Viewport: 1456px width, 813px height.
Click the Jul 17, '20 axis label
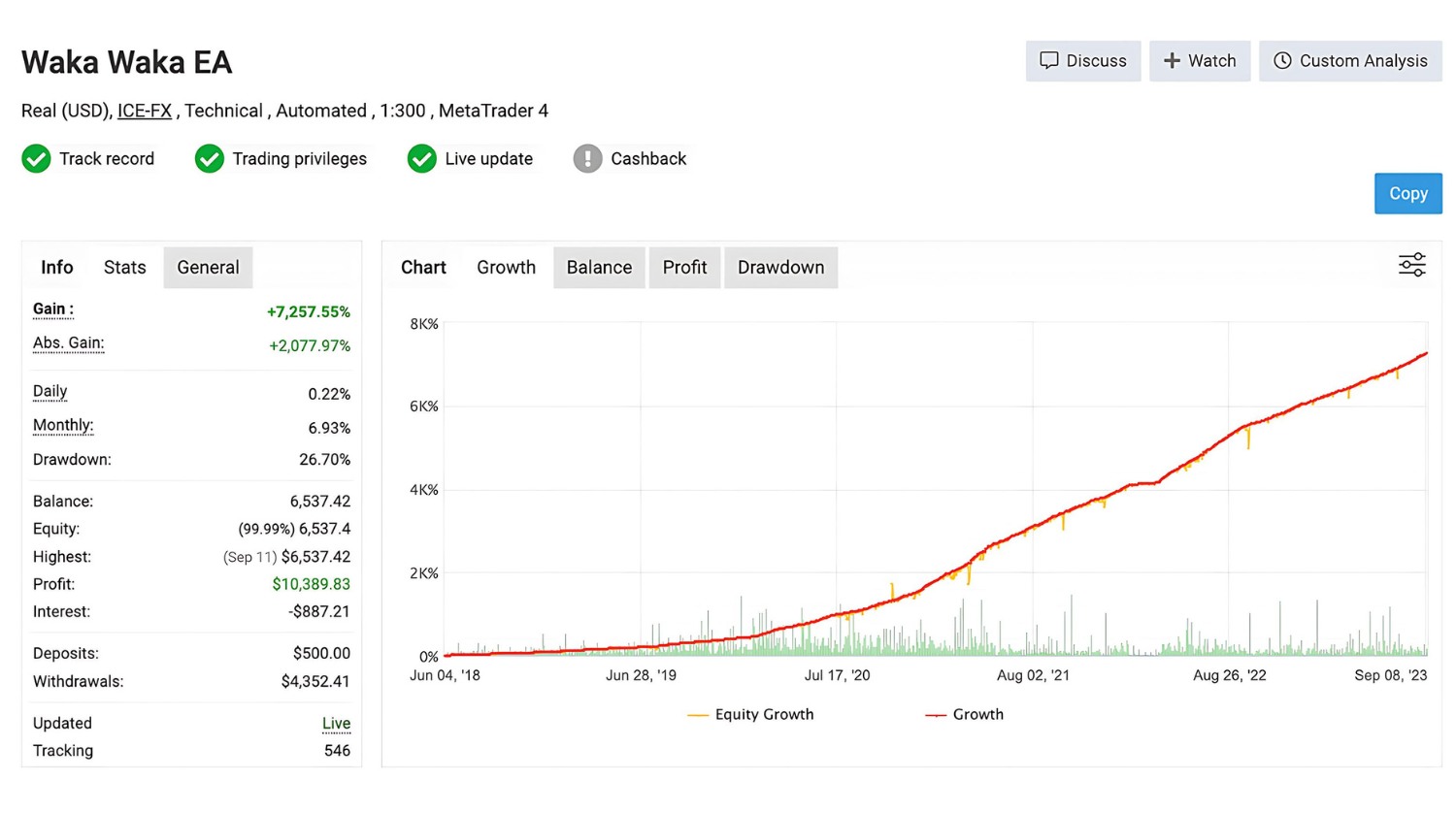pyautogui.click(x=837, y=675)
